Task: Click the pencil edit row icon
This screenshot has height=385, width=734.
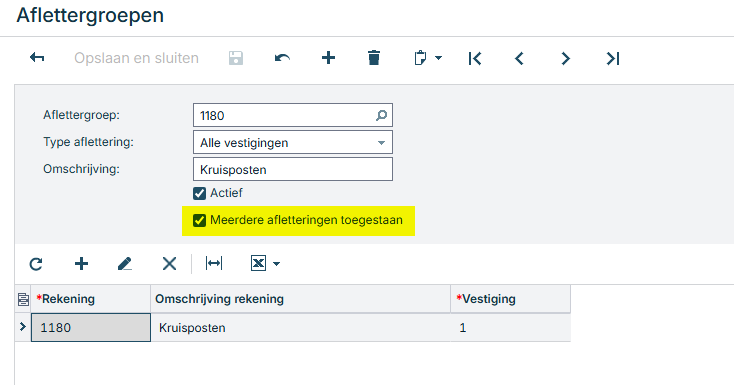Action: tap(125, 264)
